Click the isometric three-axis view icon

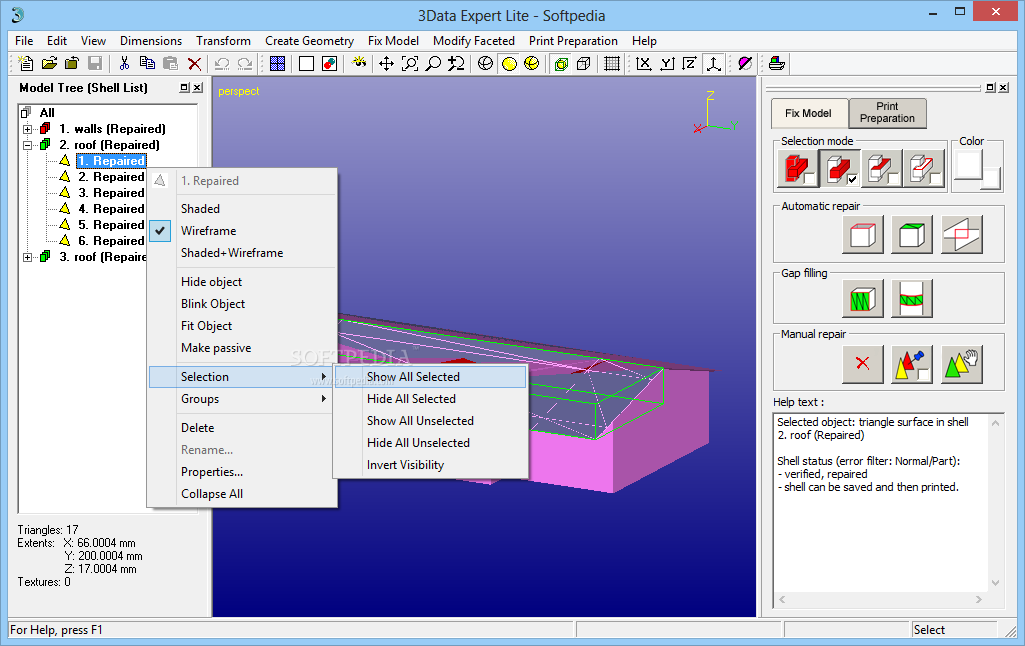pyautogui.click(x=713, y=63)
